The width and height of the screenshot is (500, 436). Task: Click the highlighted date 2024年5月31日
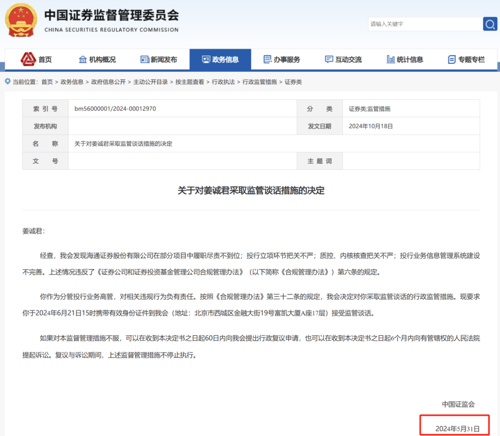coord(457,429)
